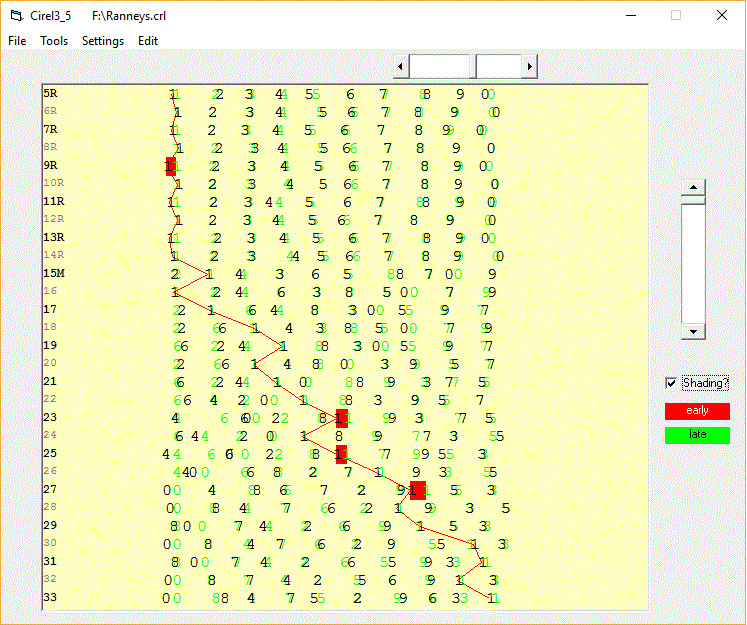The height and width of the screenshot is (625, 747).
Task: Open the Edit menu
Action: click(148, 41)
